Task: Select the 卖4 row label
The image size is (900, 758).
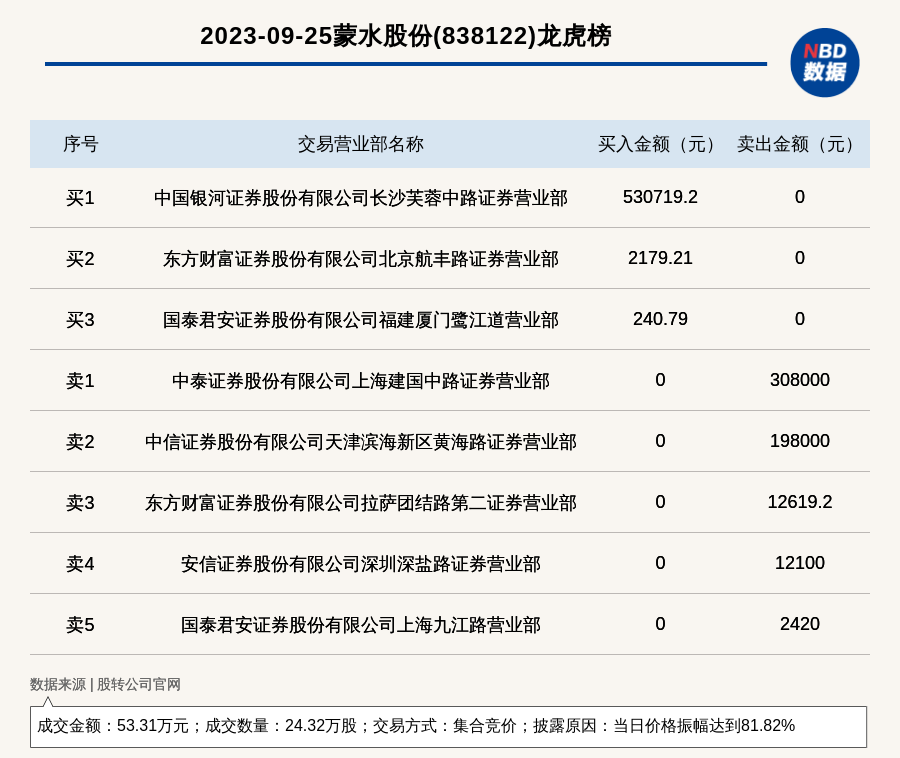Action: point(80,563)
